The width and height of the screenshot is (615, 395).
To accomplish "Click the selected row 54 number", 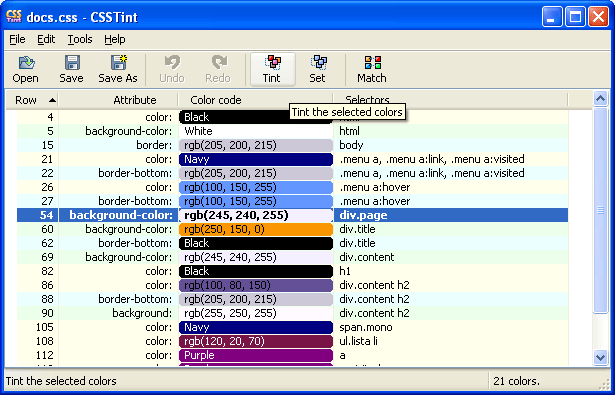I will pyautogui.click(x=46, y=215).
